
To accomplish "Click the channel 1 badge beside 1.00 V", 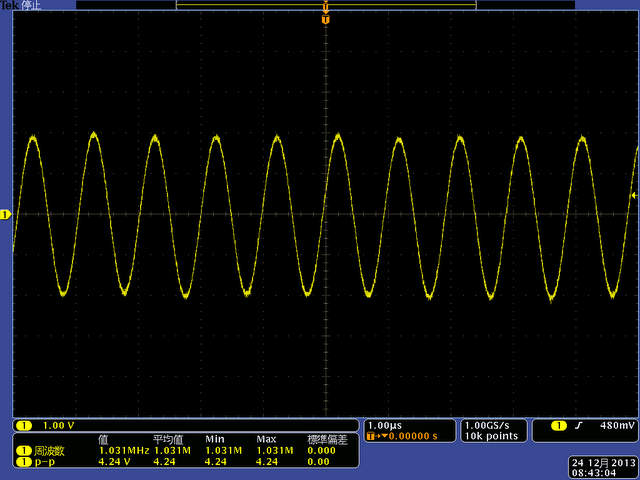I will tap(22, 425).
